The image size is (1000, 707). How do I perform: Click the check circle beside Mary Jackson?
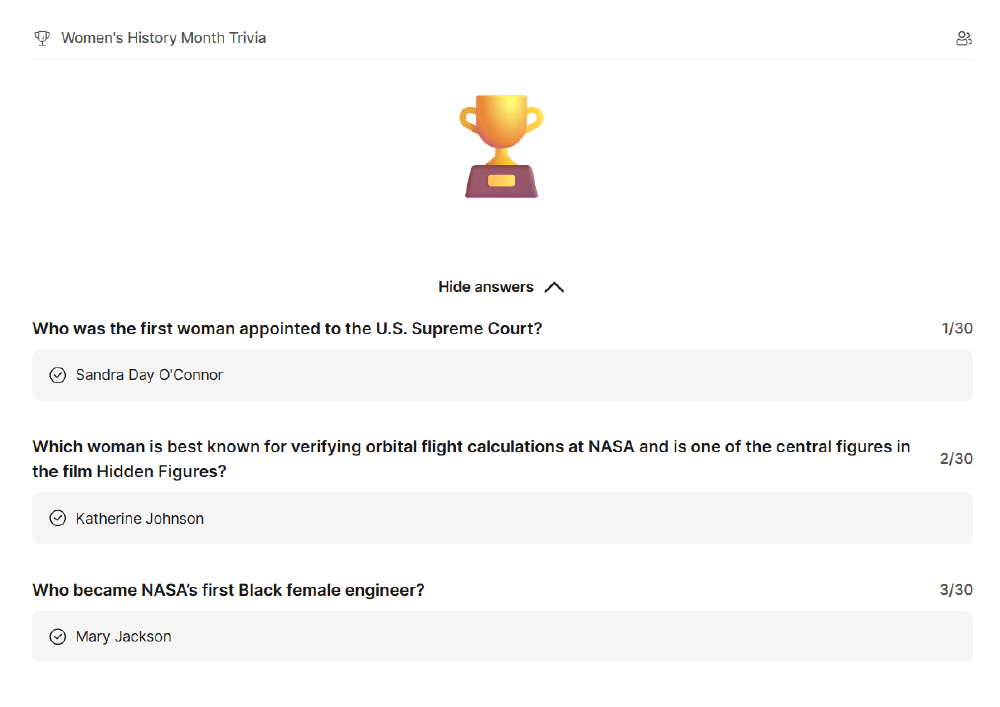(58, 636)
